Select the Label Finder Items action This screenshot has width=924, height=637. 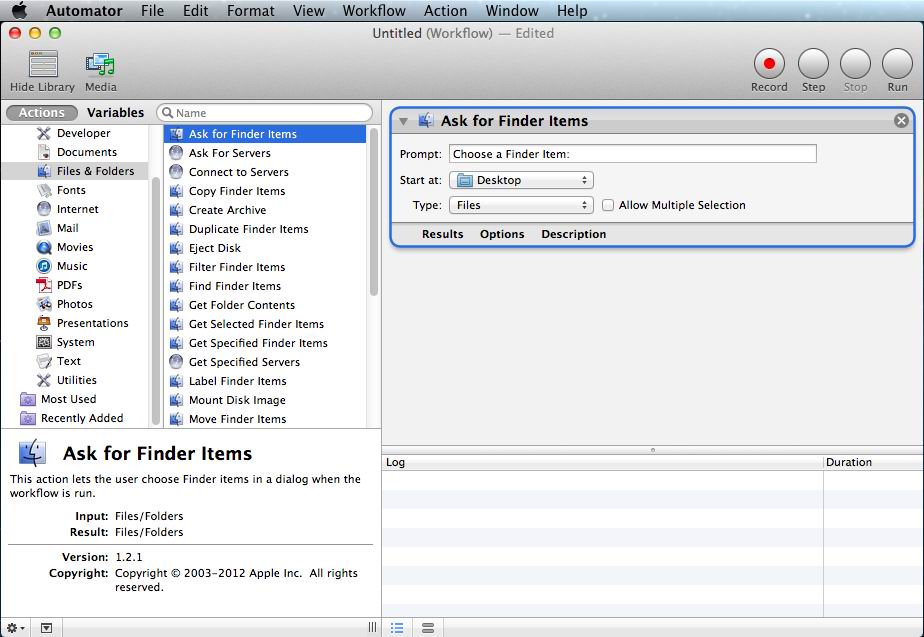coord(265,381)
